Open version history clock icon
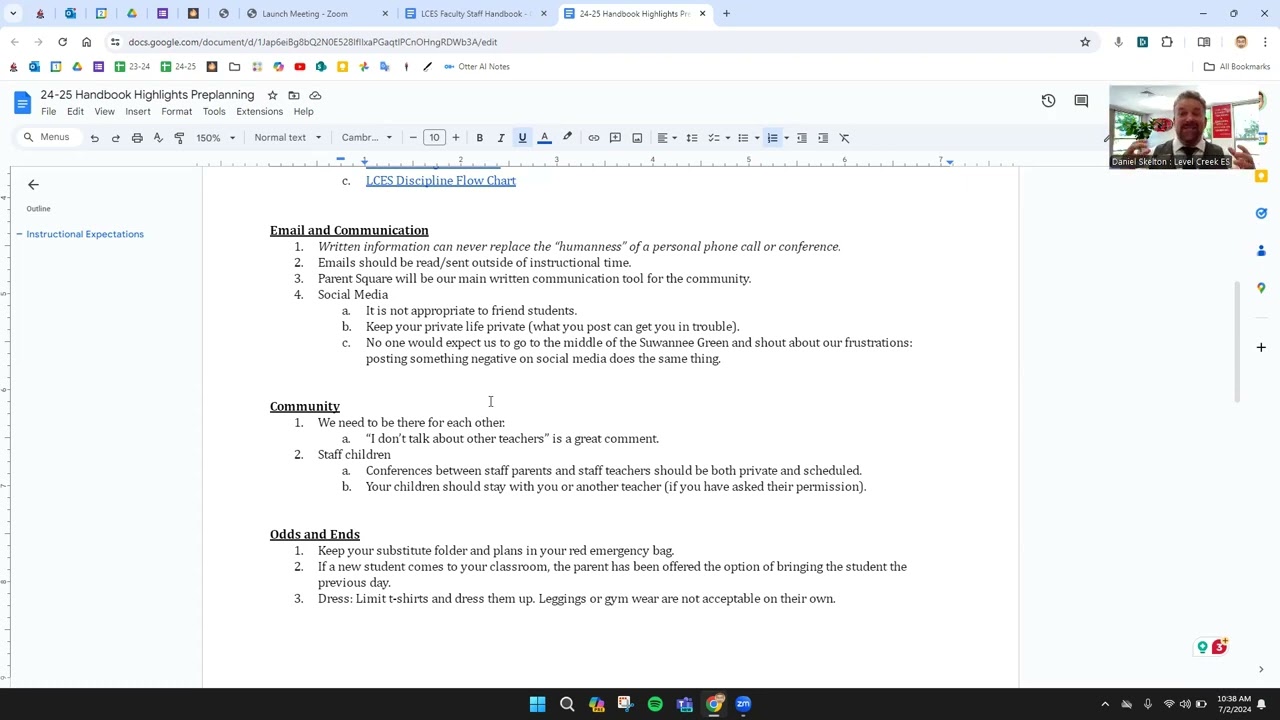This screenshot has width=1280, height=720. pos(1048,100)
